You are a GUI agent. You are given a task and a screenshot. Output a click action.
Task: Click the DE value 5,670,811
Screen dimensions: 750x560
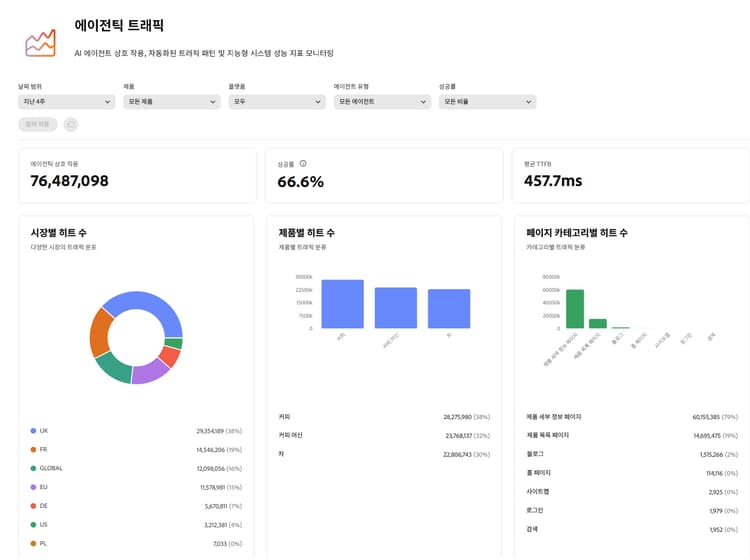tap(216, 506)
